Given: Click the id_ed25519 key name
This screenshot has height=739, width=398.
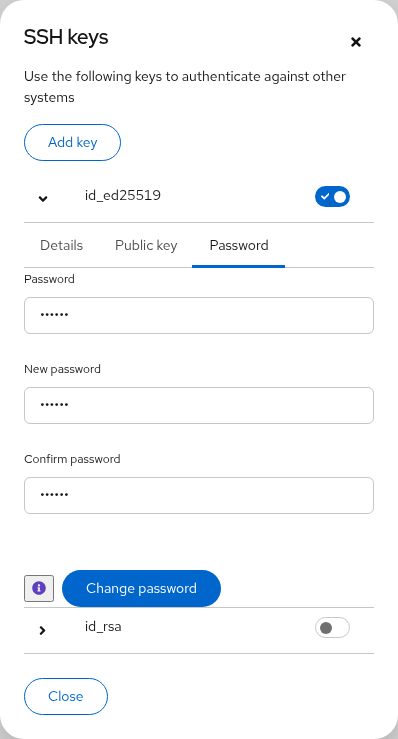Looking at the screenshot, I should tap(123, 195).
